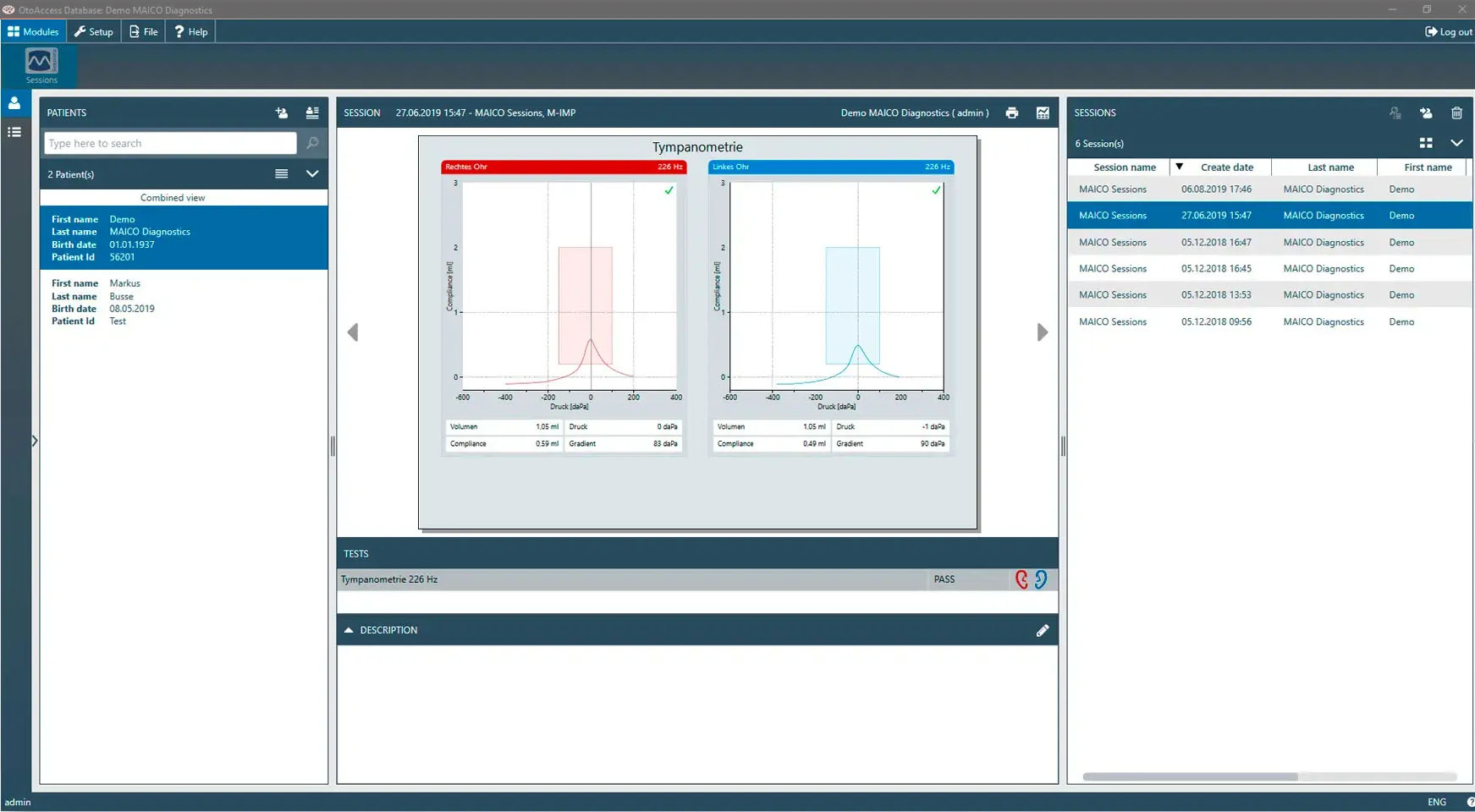This screenshot has height=812, width=1475.
Task: Select the patients person icon in sidebar
Action: pyautogui.click(x=14, y=103)
